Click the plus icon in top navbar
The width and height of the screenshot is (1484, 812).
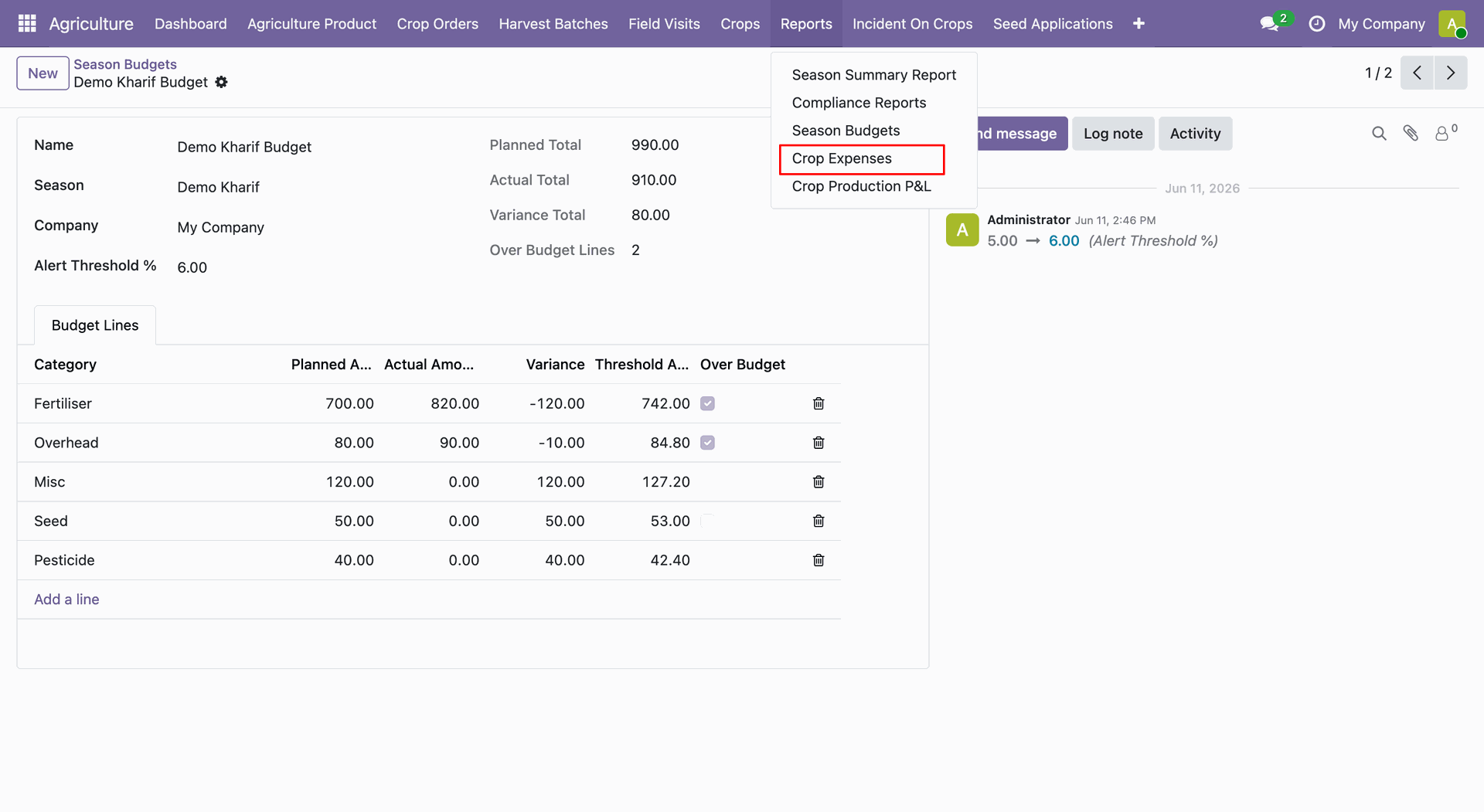(x=1139, y=23)
